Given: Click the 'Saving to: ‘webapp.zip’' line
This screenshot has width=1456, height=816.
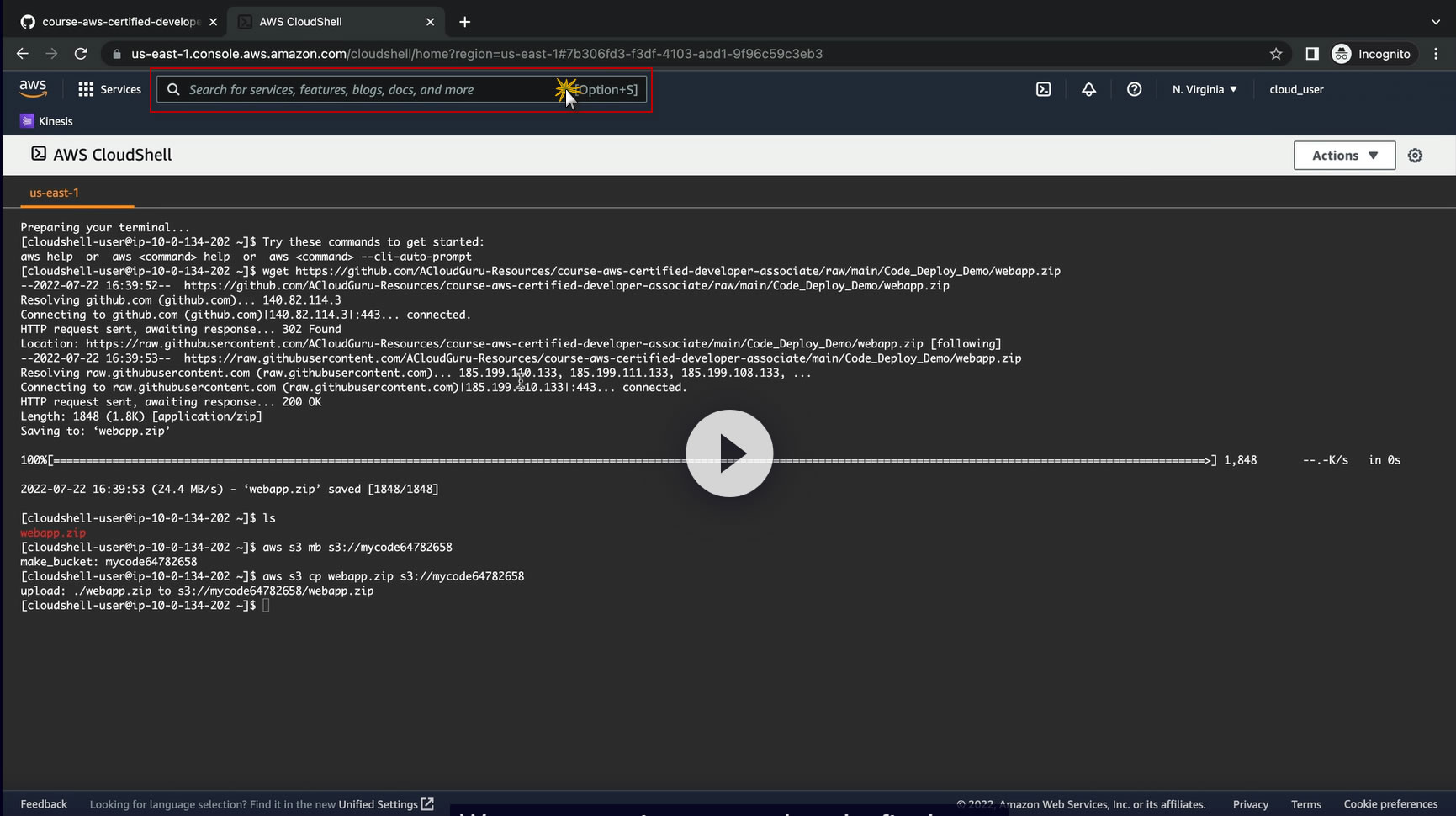Looking at the screenshot, I should coord(95,431).
